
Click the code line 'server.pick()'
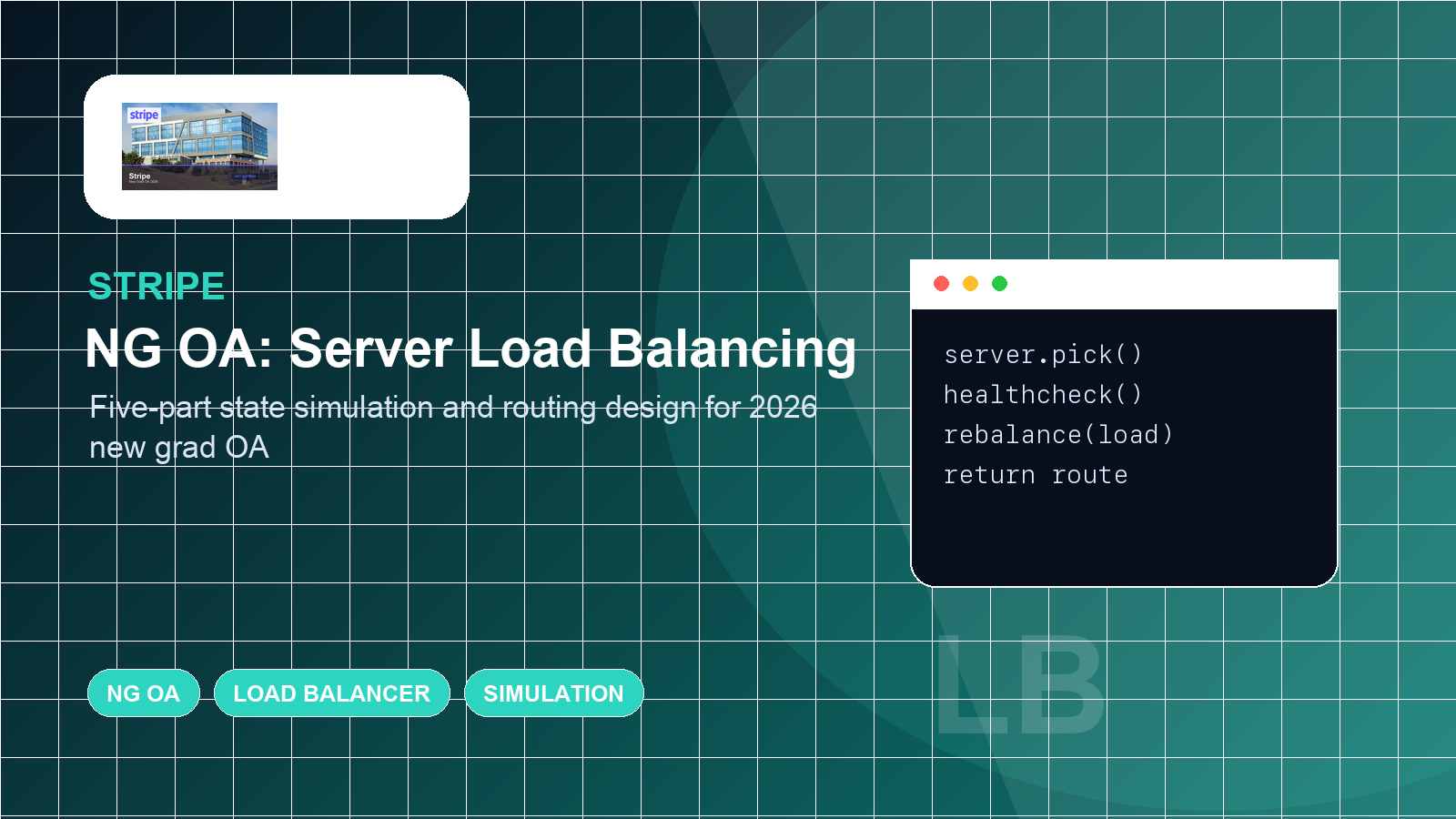[1043, 355]
